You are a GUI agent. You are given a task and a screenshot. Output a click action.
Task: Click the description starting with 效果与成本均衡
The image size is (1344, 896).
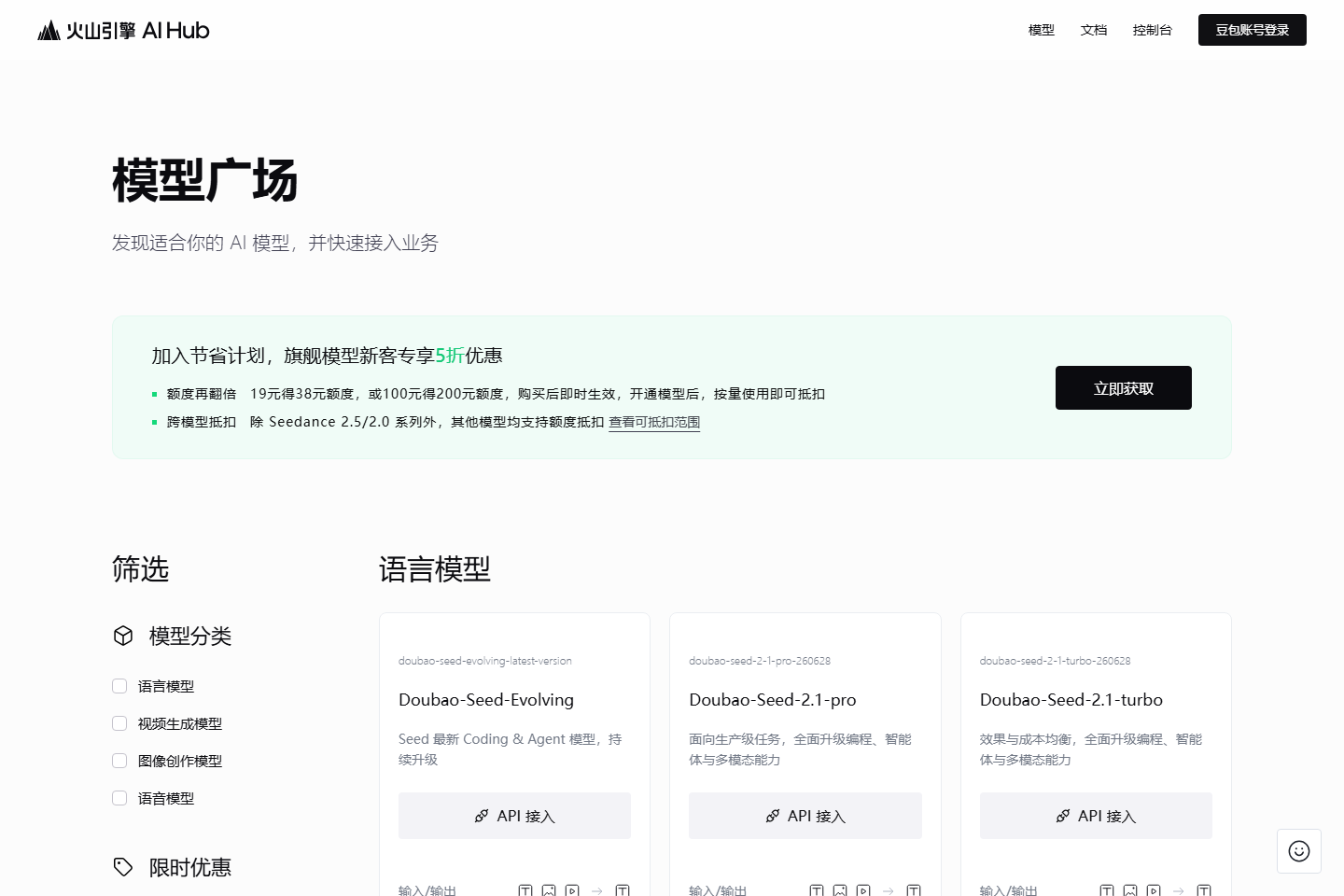1091,749
